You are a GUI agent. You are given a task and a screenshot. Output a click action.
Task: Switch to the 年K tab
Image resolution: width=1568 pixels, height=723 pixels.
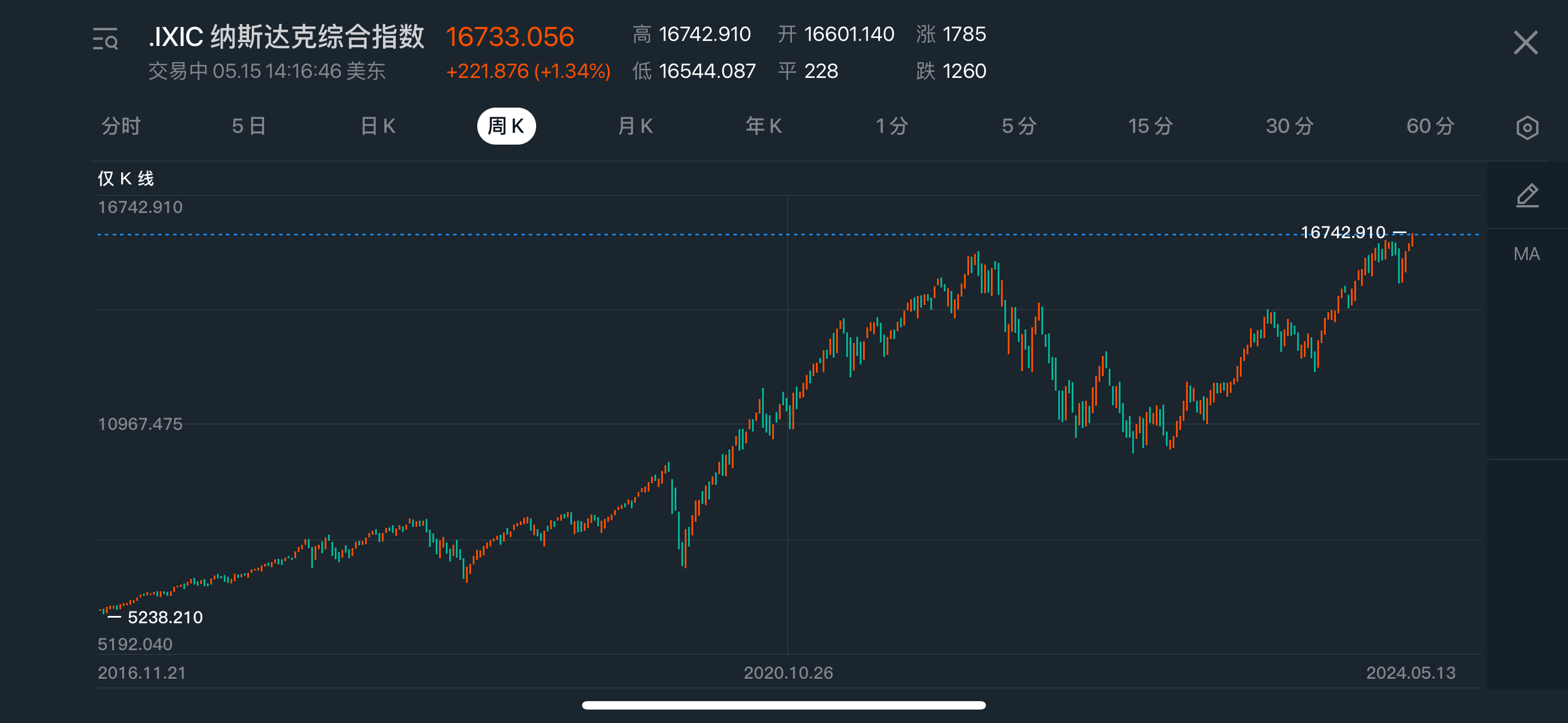pos(764,126)
